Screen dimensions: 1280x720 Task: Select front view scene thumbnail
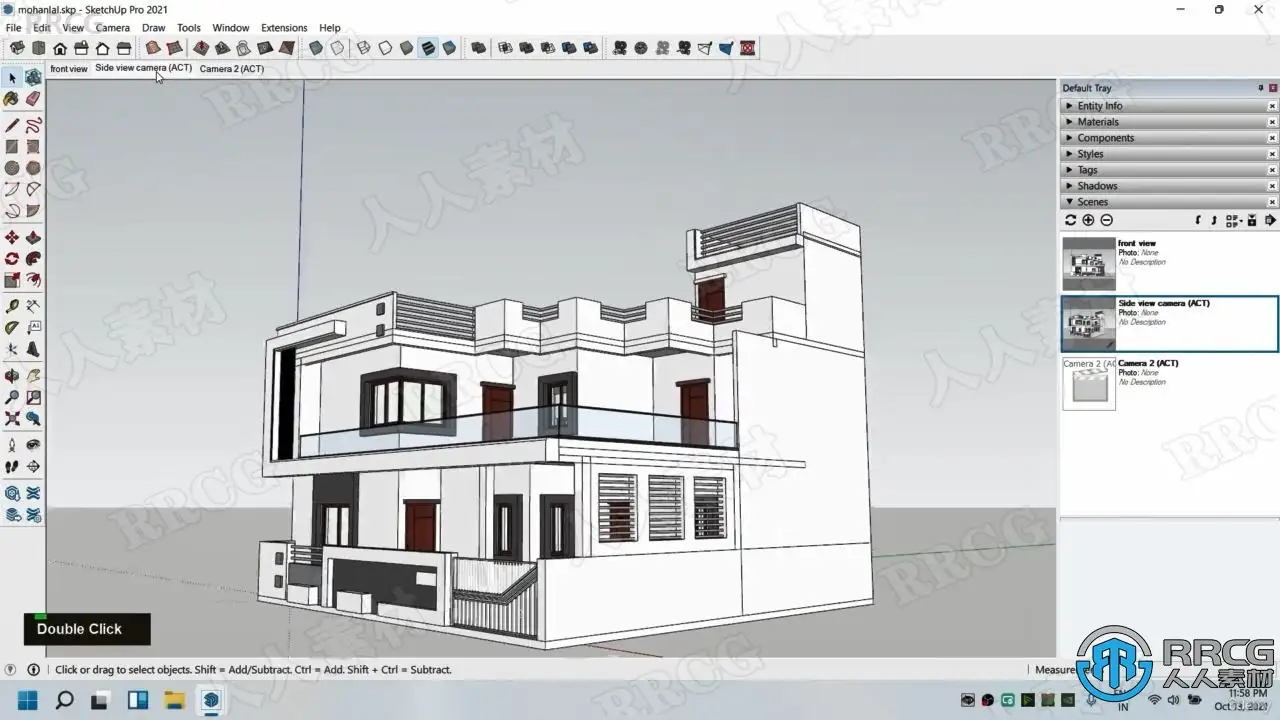coord(1088,264)
